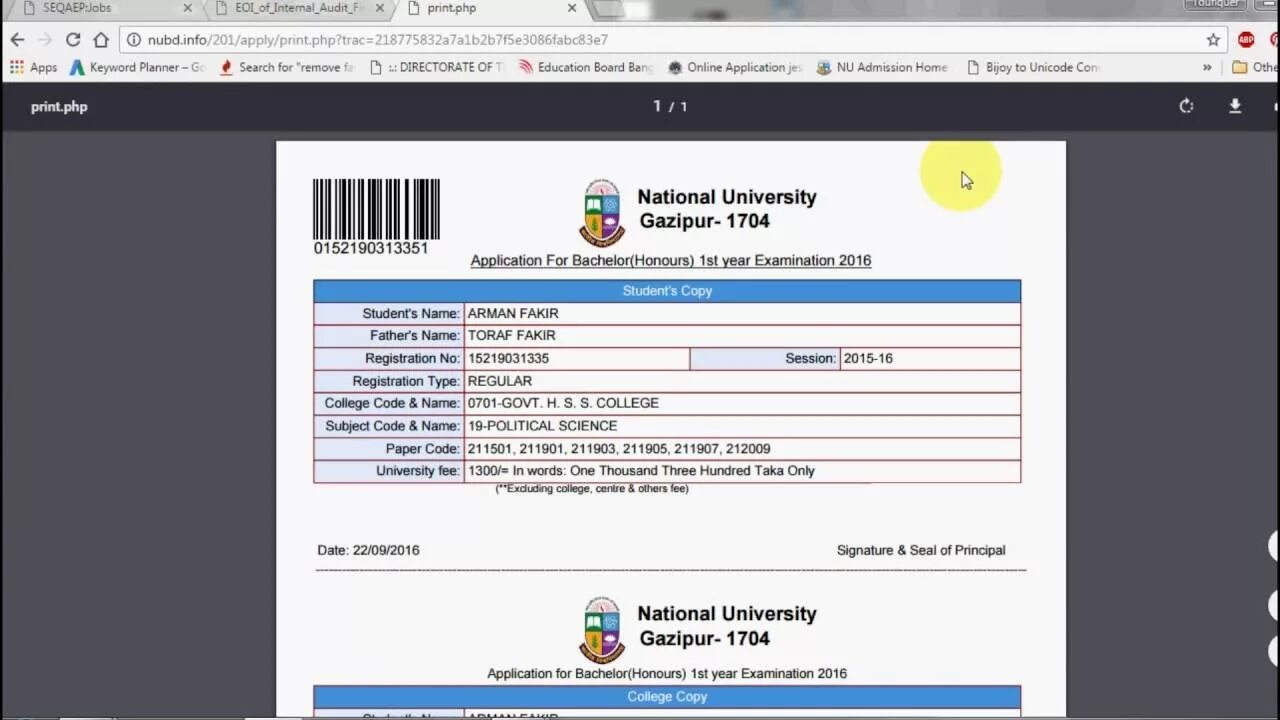Click the Excluding college, centre fee note
This screenshot has width=1280, height=720.
(x=592, y=489)
